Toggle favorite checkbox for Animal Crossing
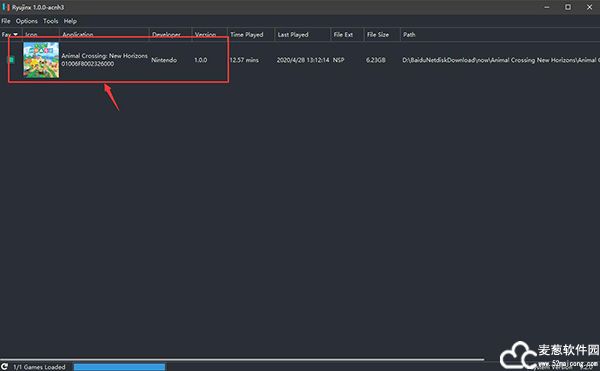The height and width of the screenshot is (371, 600). [11, 60]
